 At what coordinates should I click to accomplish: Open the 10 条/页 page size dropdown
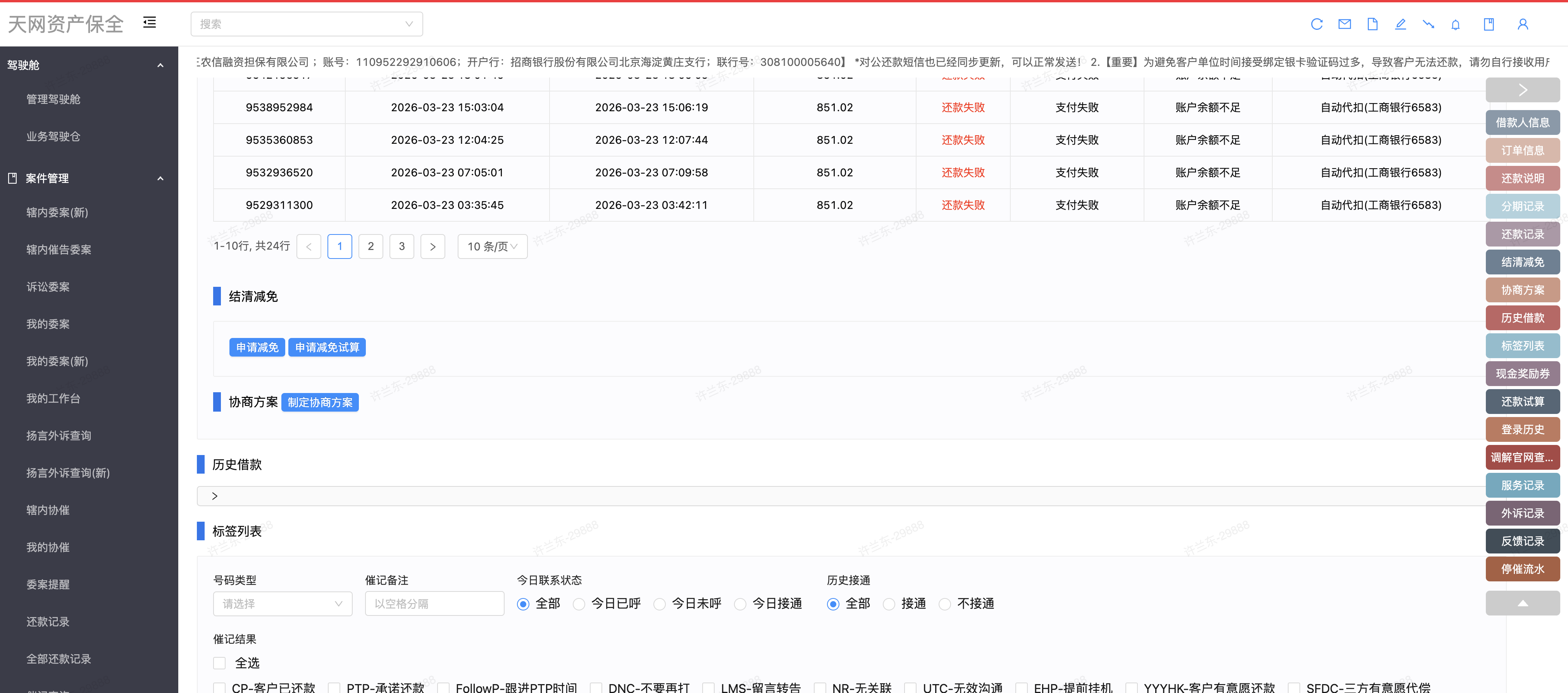(x=492, y=247)
